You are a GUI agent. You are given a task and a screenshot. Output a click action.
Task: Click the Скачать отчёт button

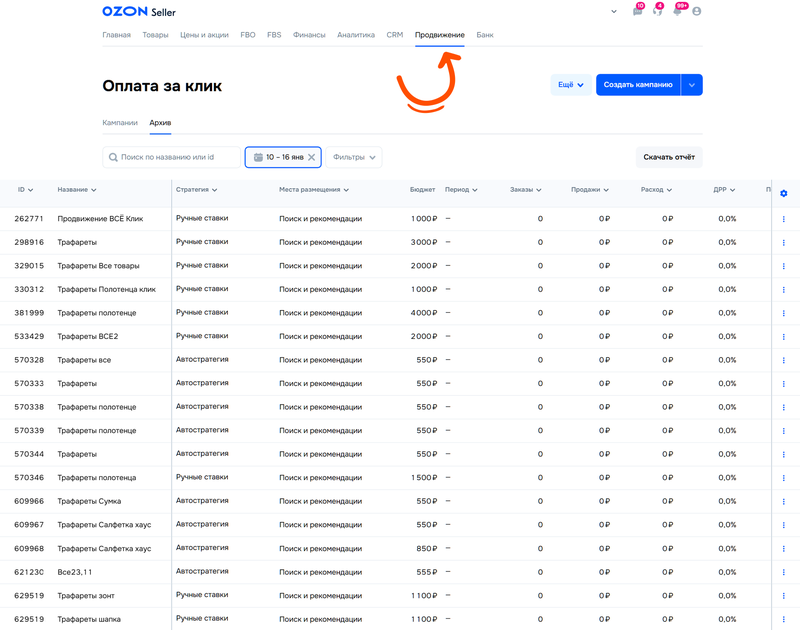click(x=669, y=157)
